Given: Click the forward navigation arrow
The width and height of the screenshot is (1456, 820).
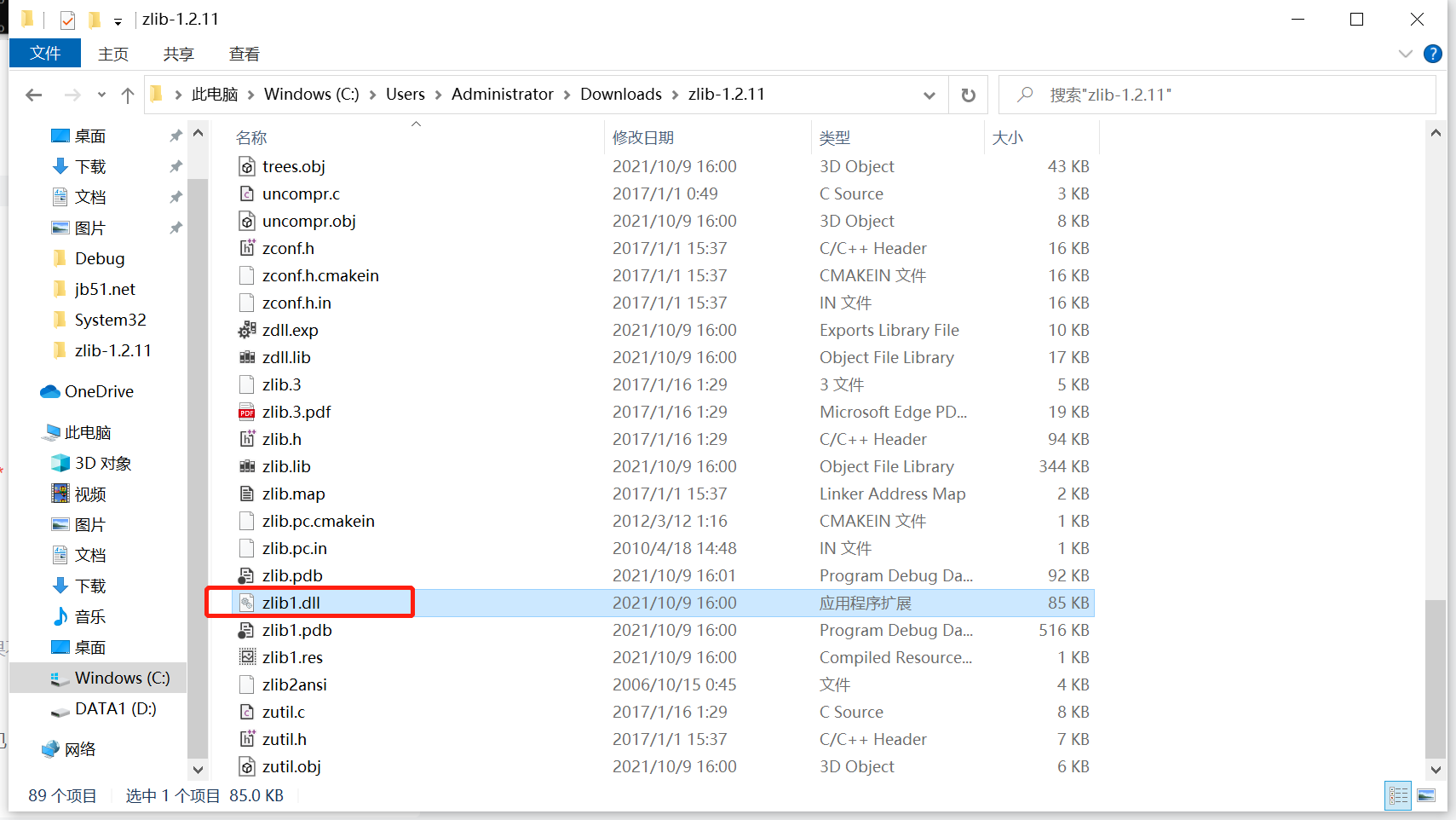Looking at the screenshot, I should pyautogui.click(x=72, y=95).
